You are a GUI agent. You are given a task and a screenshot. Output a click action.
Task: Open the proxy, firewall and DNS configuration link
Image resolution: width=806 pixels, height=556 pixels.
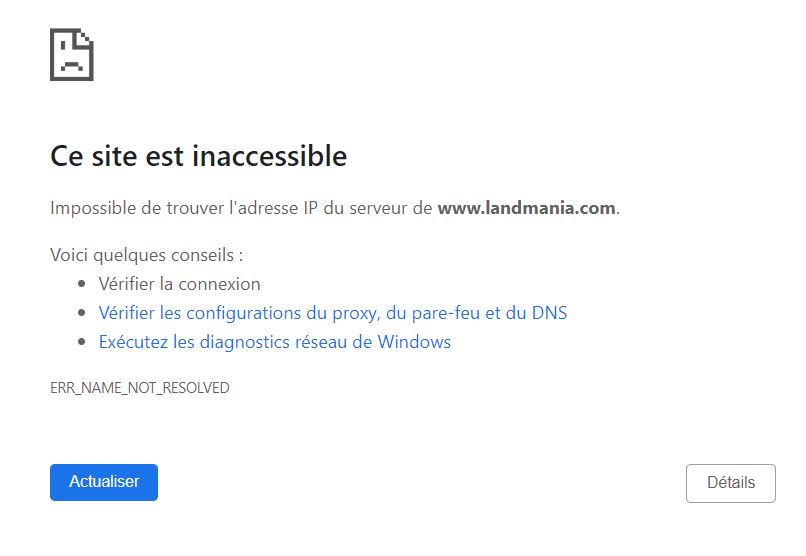tap(332, 313)
